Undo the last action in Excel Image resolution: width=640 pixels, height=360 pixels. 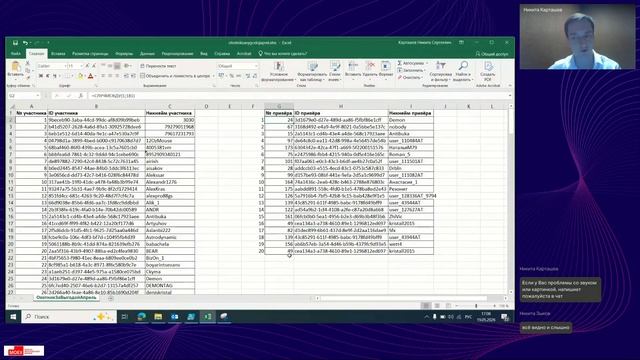point(25,42)
